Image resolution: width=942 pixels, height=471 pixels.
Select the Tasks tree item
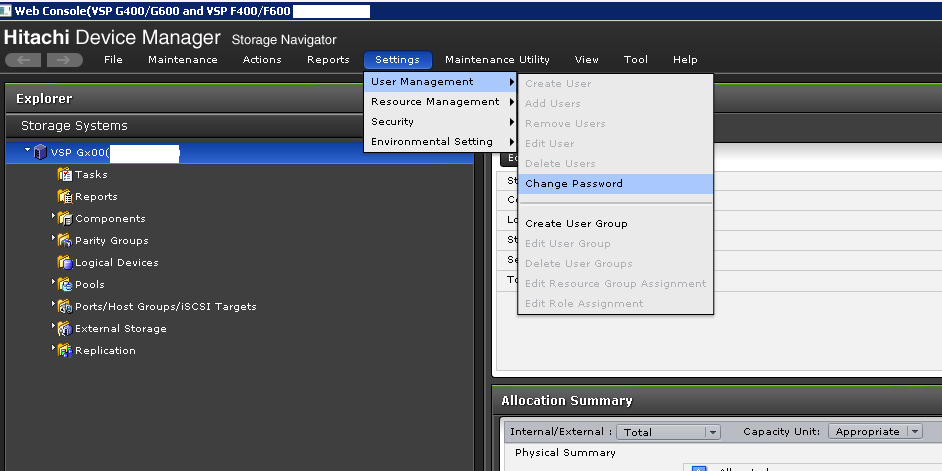coord(91,174)
